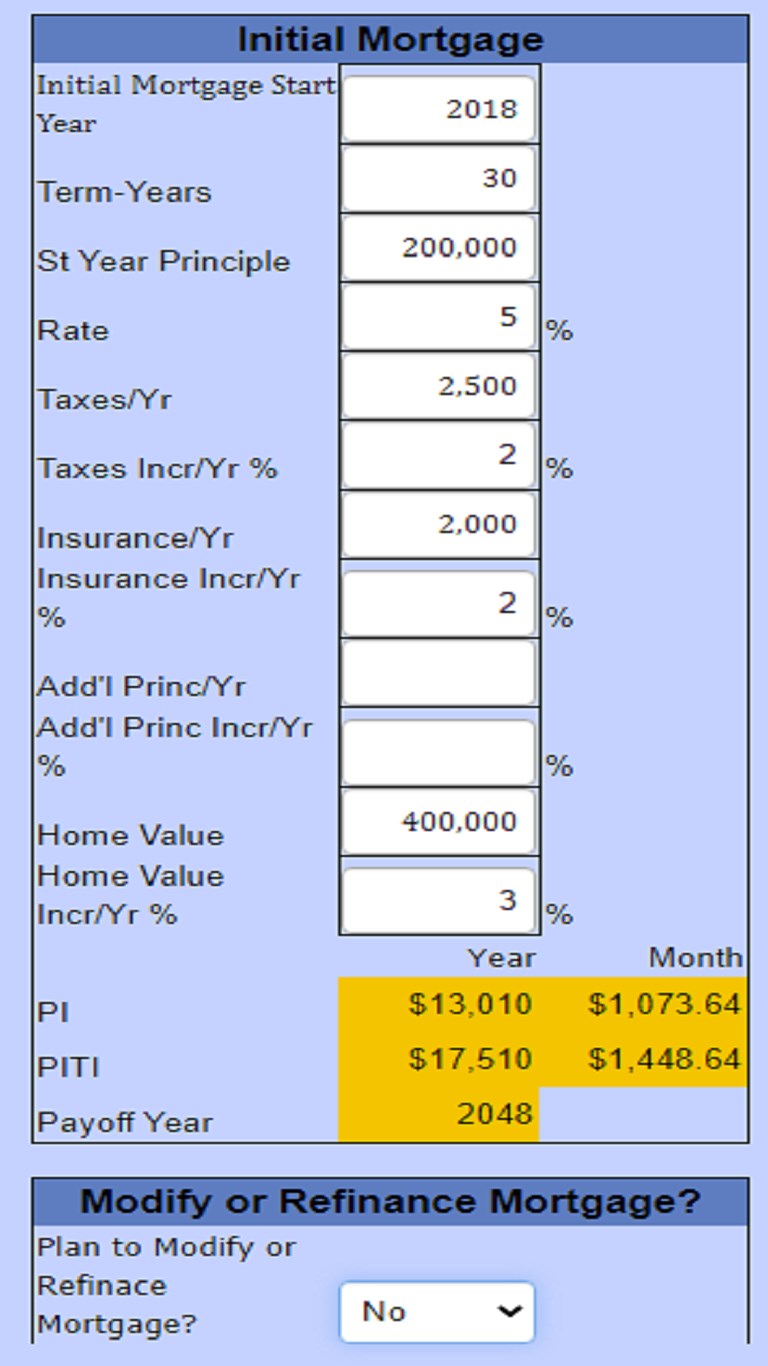Click the empty Add'l Princ Incr/Yr % field

439,752
